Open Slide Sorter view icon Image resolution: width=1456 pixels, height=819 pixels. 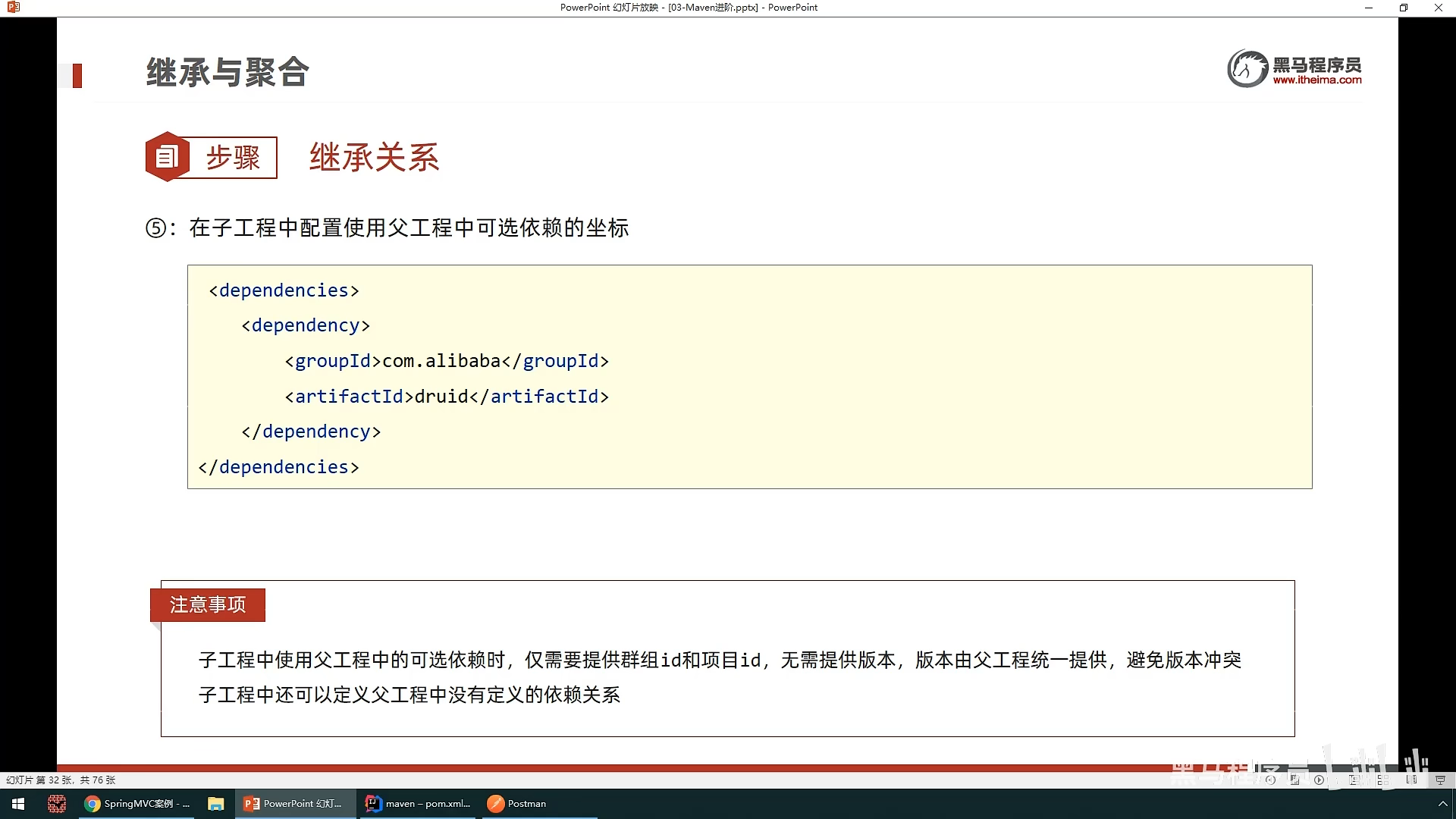coord(1383,780)
